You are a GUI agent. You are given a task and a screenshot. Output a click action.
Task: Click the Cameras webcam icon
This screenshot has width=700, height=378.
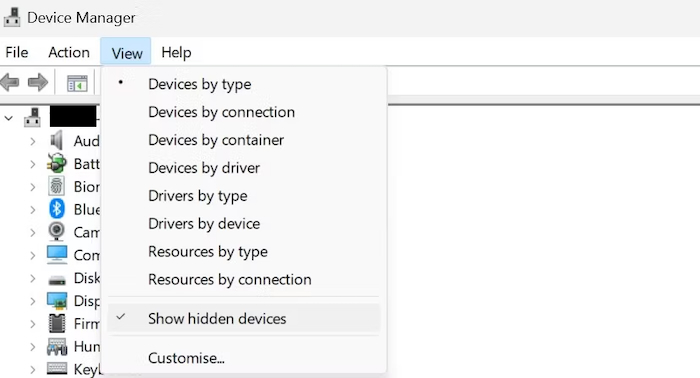point(57,232)
